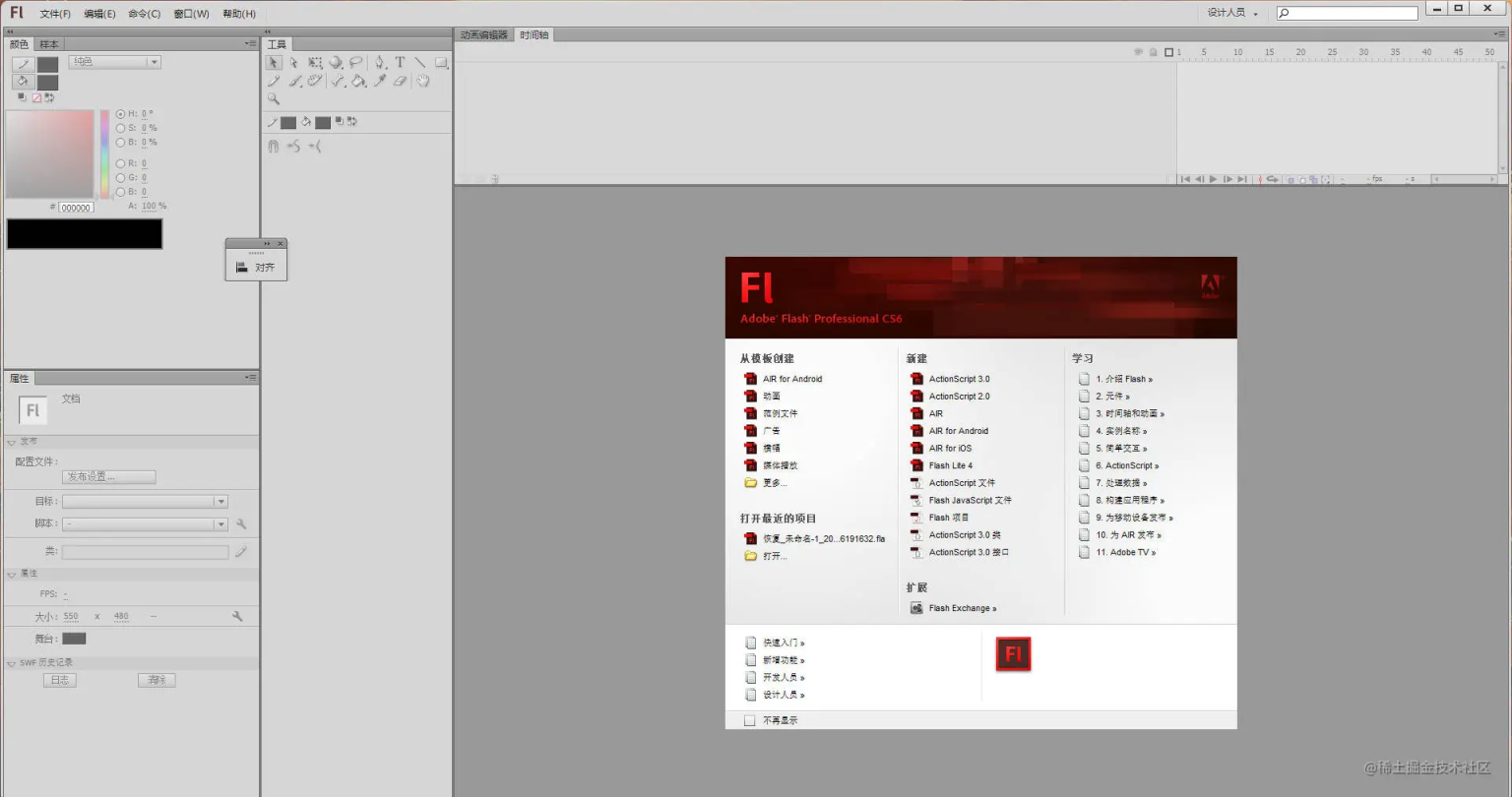The width and height of the screenshot is (1512, 797).
Task: Click the No Color icon in Color panel
Action: click(x=36, y=97)
